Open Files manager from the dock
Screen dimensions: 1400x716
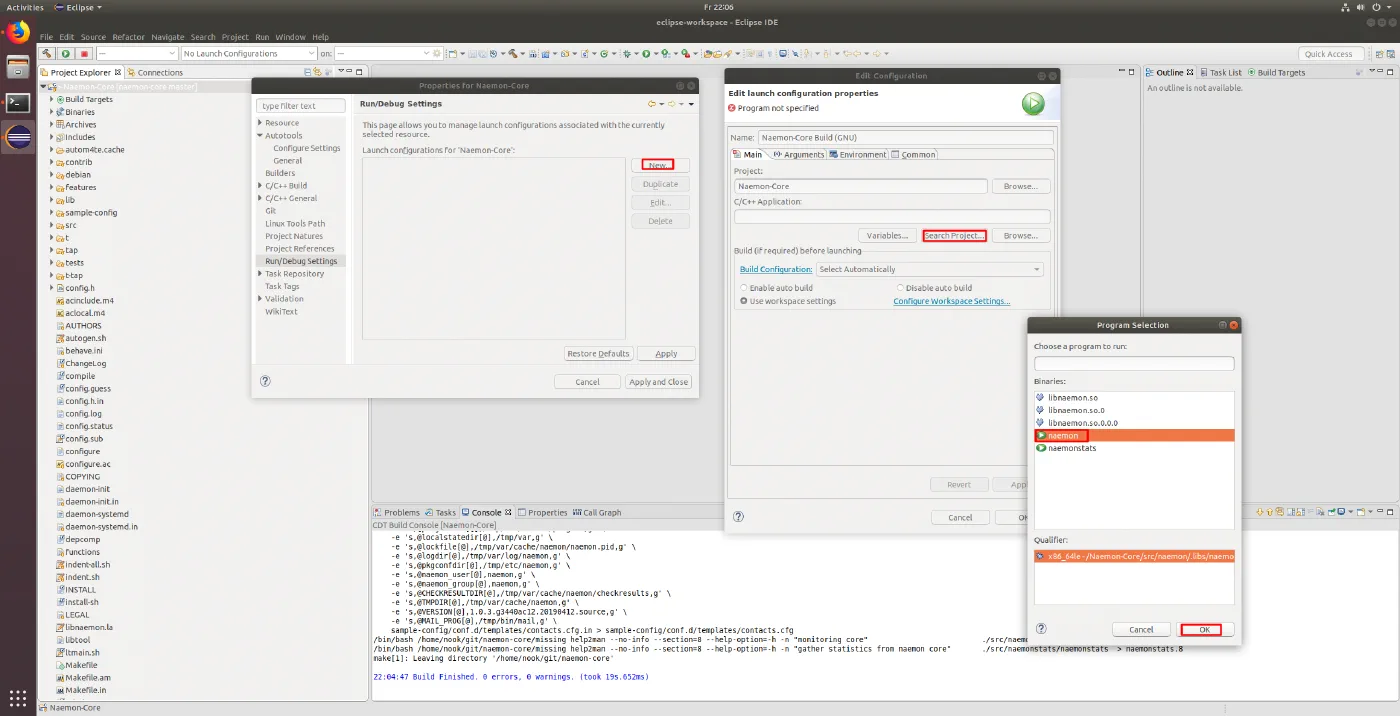click(x=17, y=67)
